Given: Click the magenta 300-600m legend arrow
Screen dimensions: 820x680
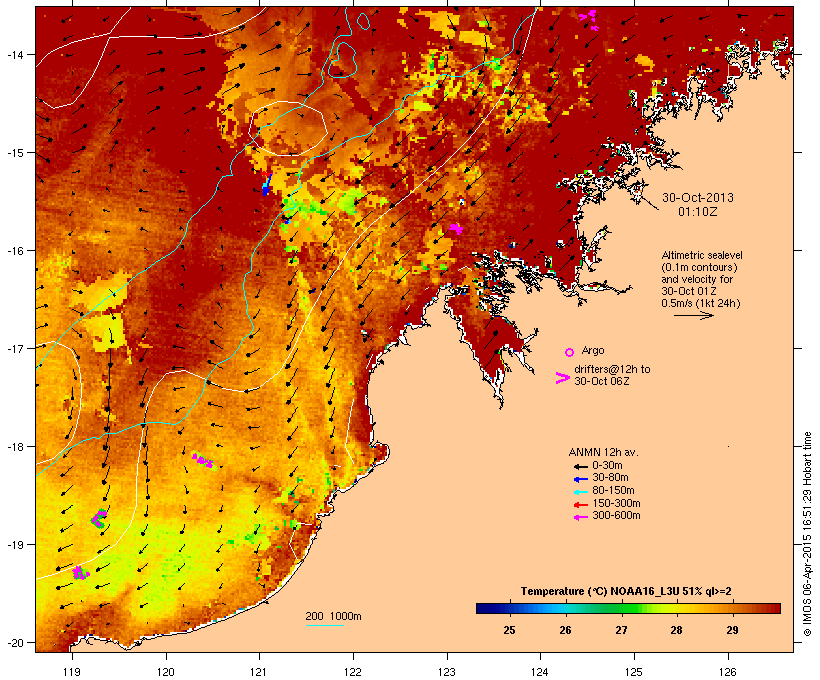Looking at the screenshot, I should 580,517.
